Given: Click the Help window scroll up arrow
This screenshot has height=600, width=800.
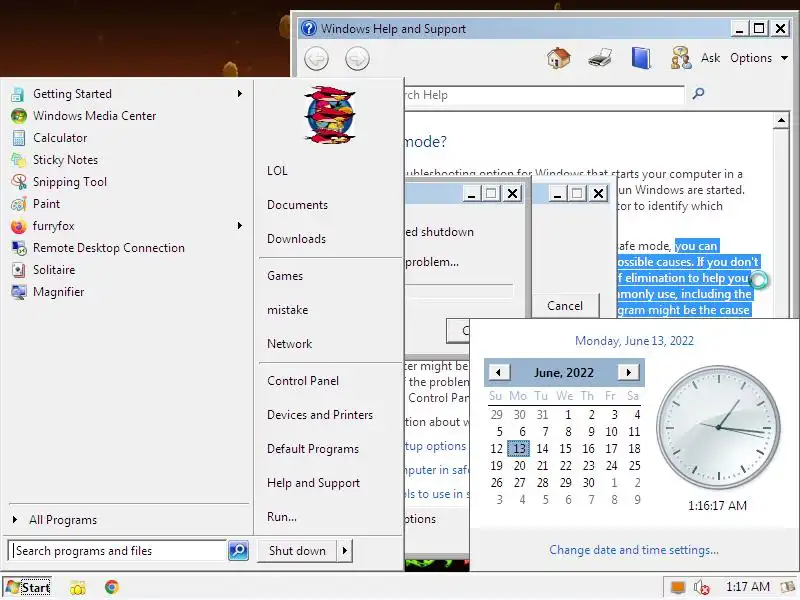Looking at the screenshot, I should [781, 121].
